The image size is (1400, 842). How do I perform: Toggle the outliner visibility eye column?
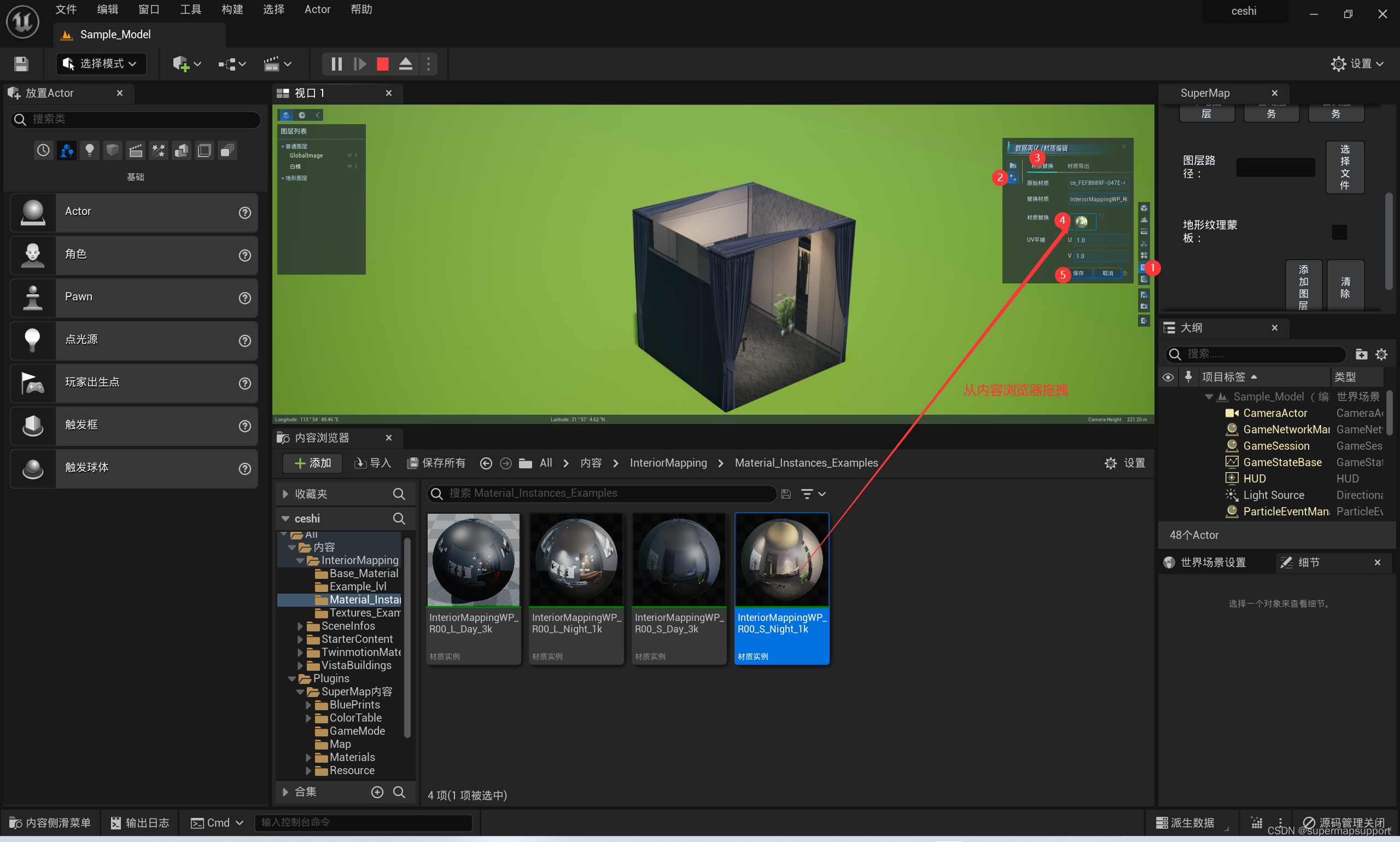[x=1168, y=378]
